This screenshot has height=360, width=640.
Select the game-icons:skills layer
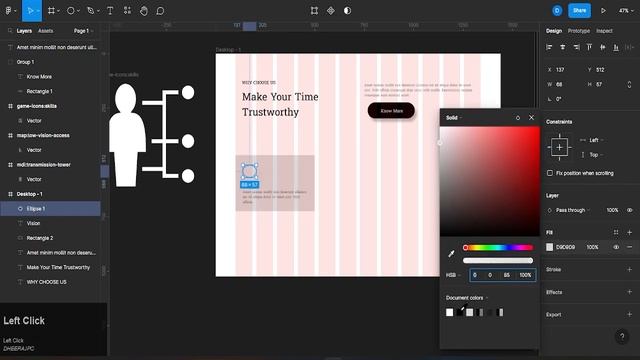[50, 106]
